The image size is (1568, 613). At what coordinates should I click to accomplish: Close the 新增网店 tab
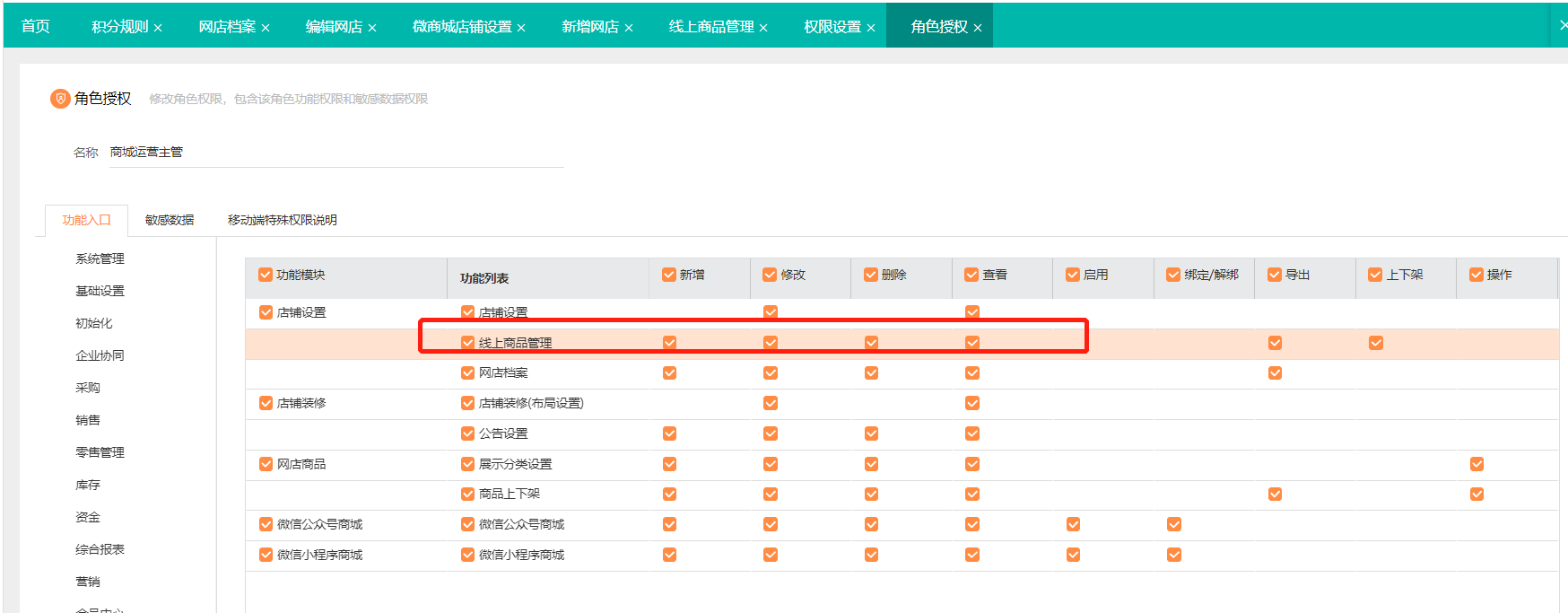tap(629, 28)
